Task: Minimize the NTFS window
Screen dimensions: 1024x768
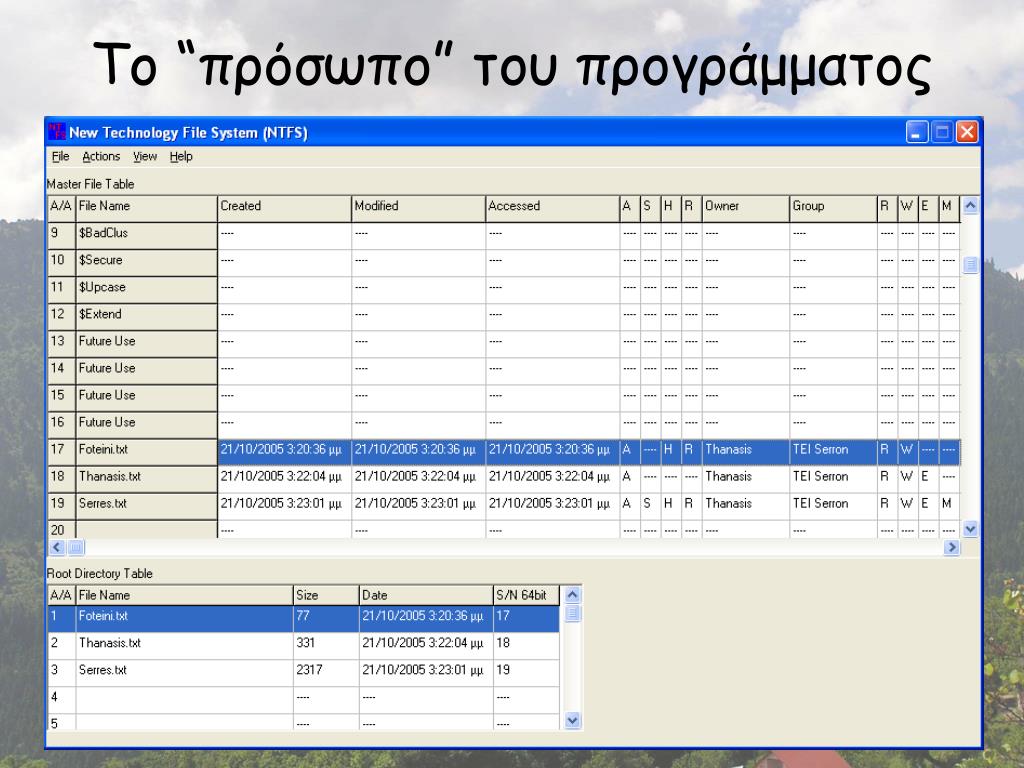Action: click(x=917, y=132)
